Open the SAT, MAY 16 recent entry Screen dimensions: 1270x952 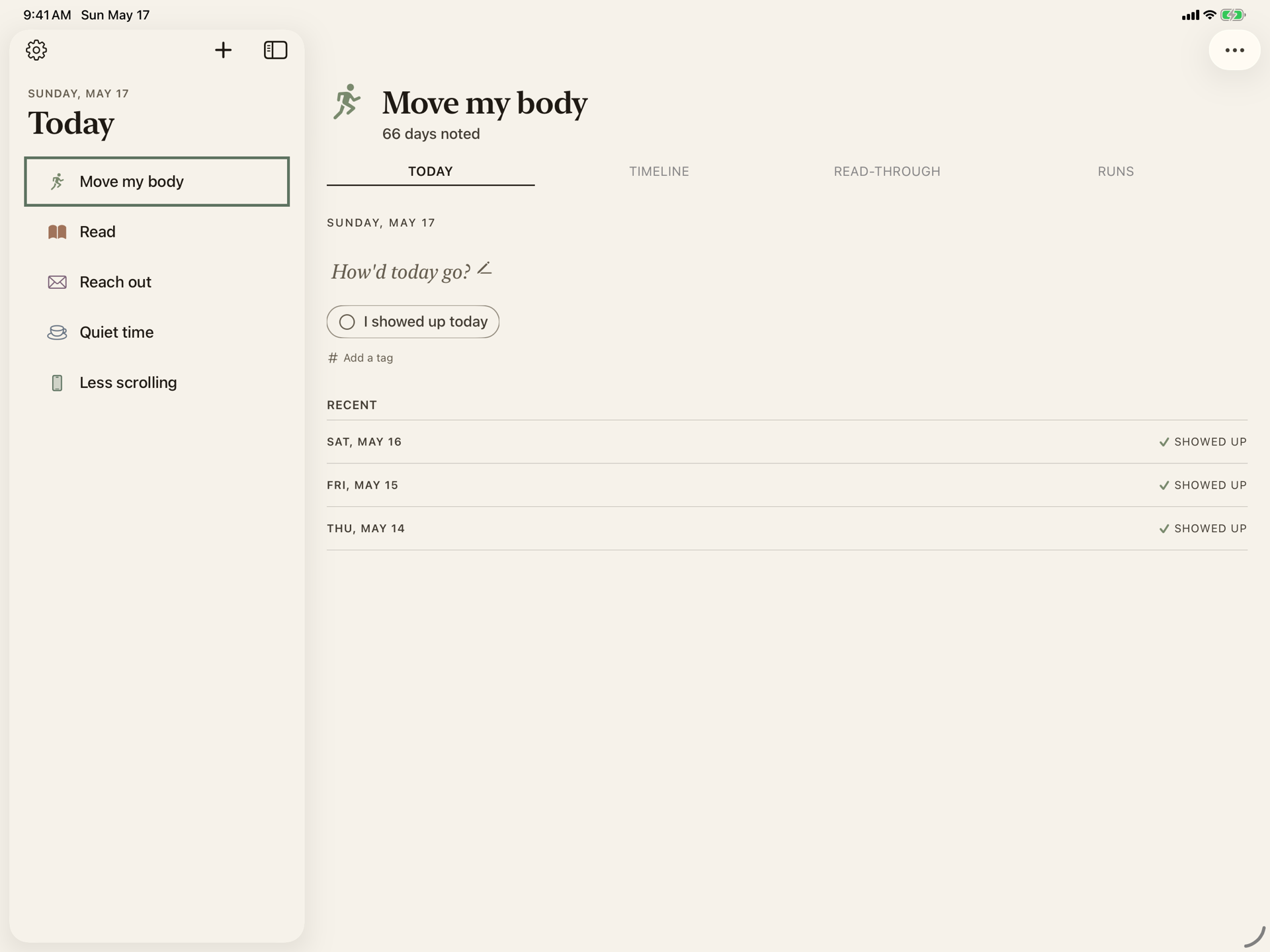point(787,442)
